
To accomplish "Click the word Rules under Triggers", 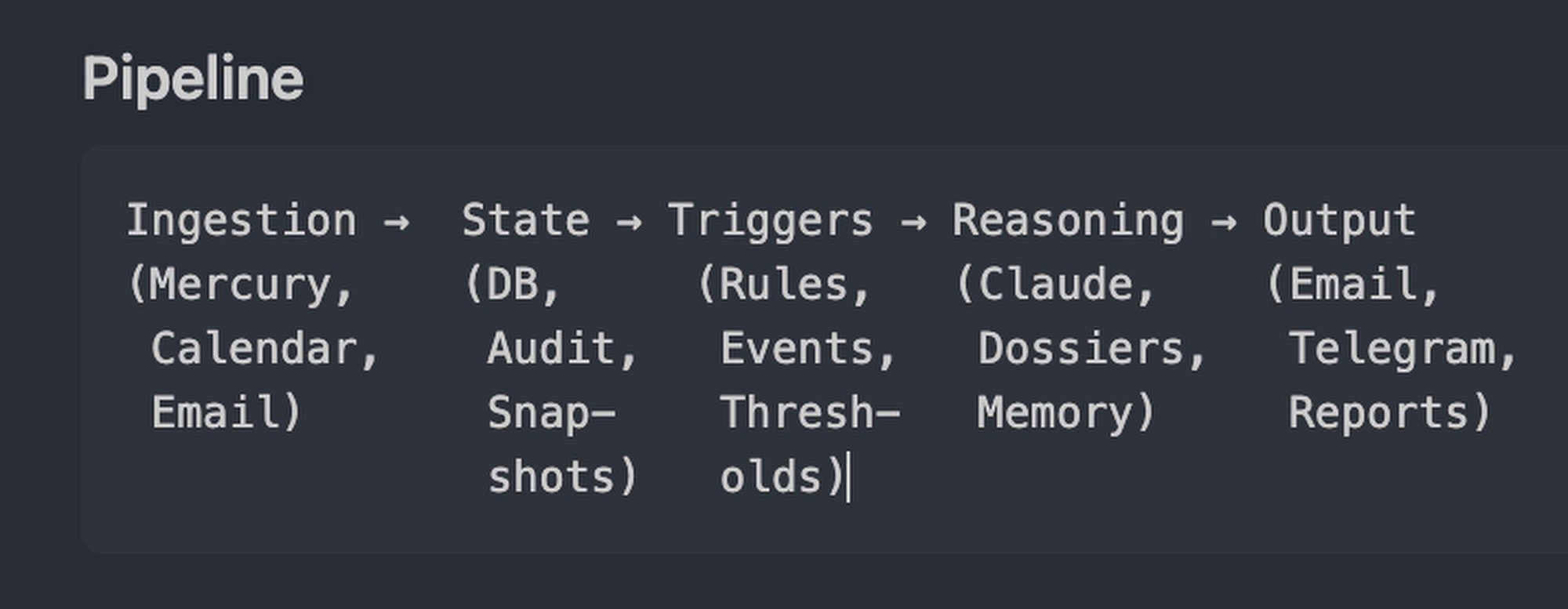I will coord(782,285).
